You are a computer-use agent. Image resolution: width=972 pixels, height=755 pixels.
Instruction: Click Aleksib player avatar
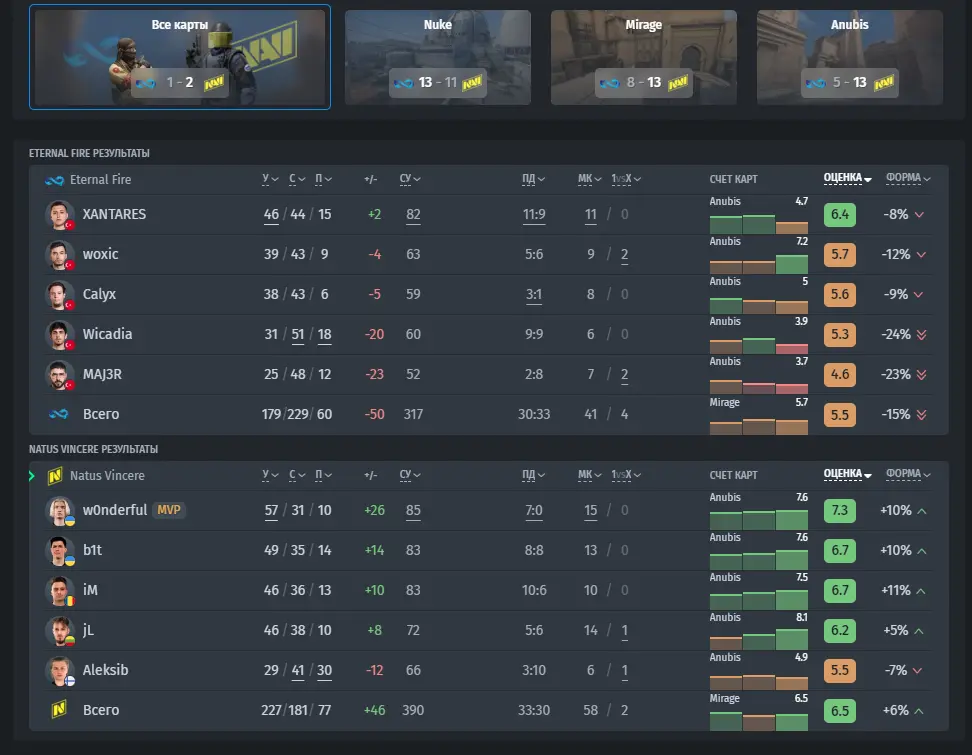(60, 671)
